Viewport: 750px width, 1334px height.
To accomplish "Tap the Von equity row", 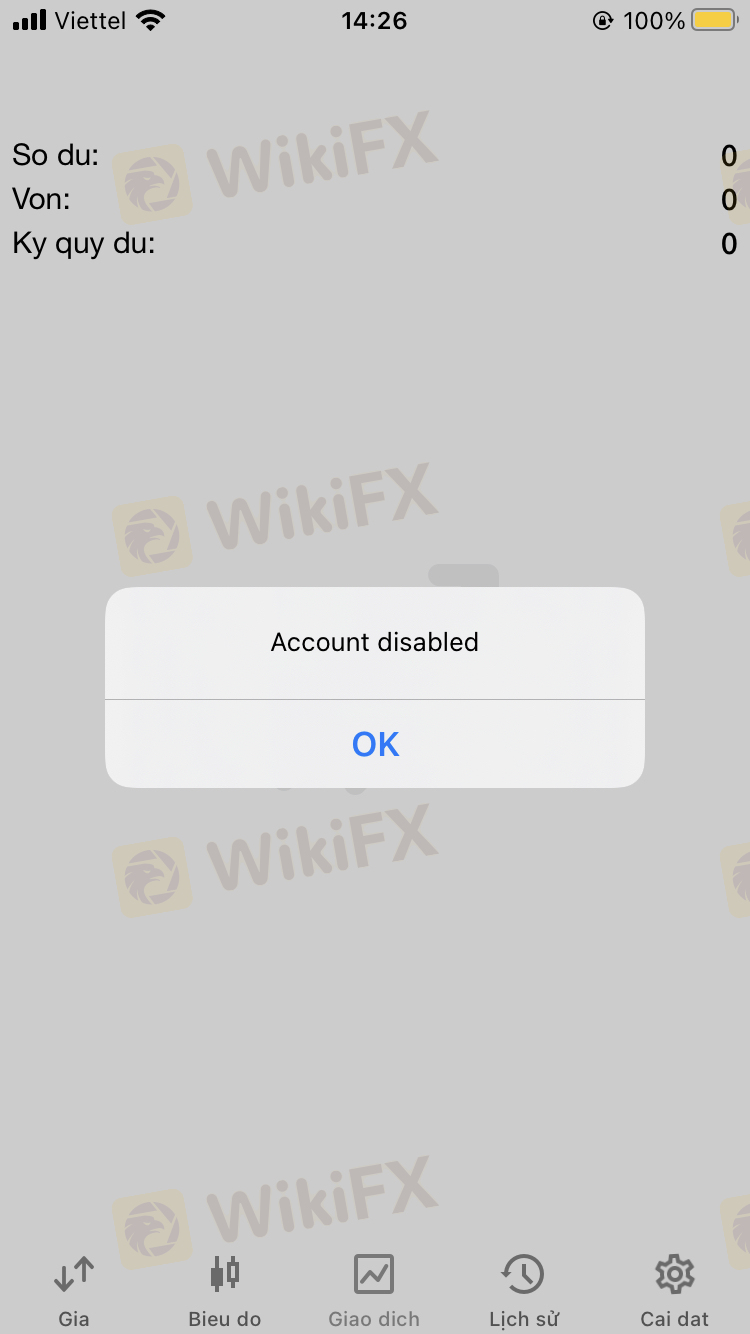I will pos(375,199).
